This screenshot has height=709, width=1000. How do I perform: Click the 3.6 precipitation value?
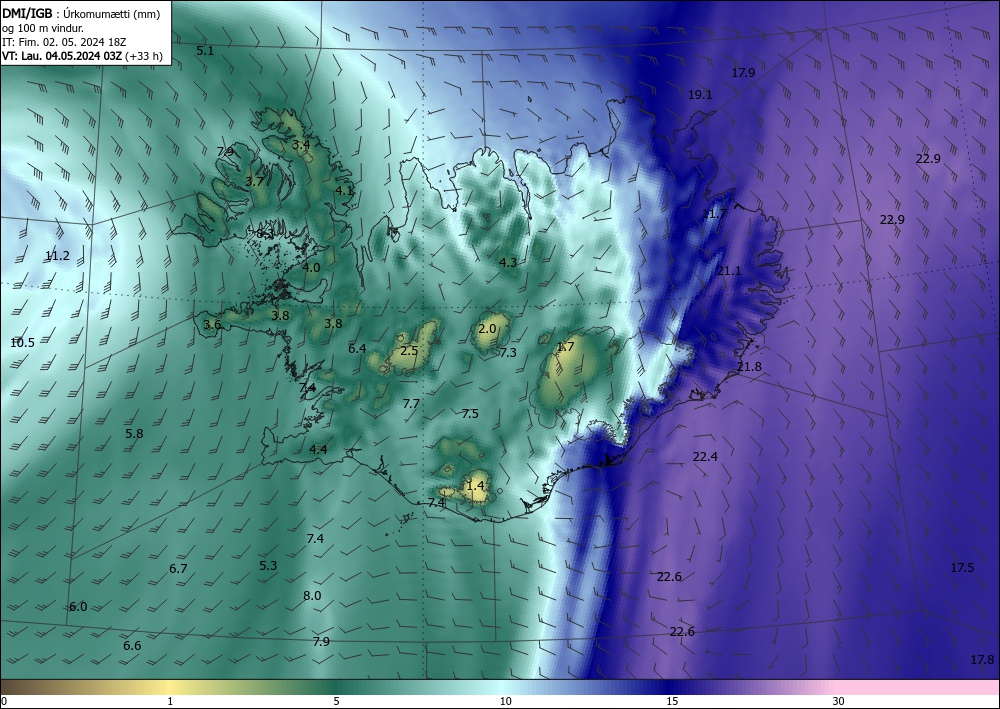coord(212,325)
